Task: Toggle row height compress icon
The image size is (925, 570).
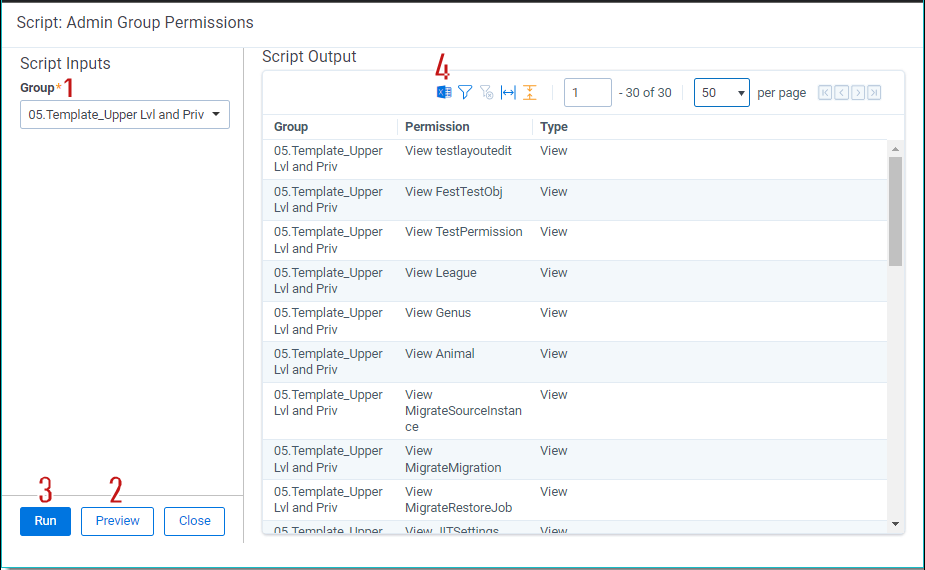Action: tap(530, 93)
